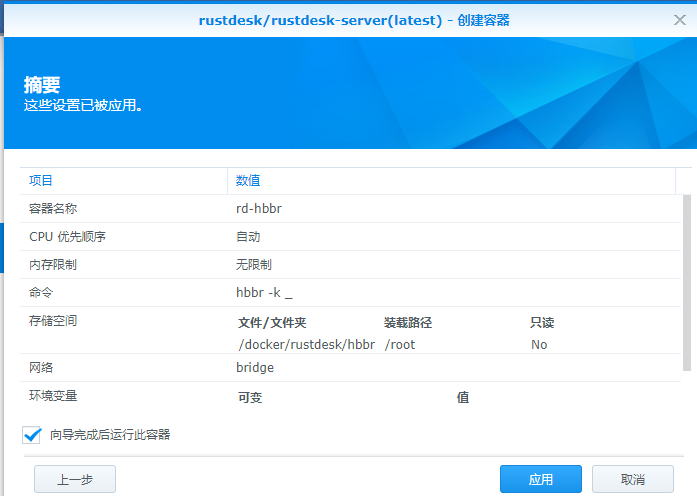Select the 容器名称 row label
The width and height of the screenshot is (697, 496).
[53, 208]
